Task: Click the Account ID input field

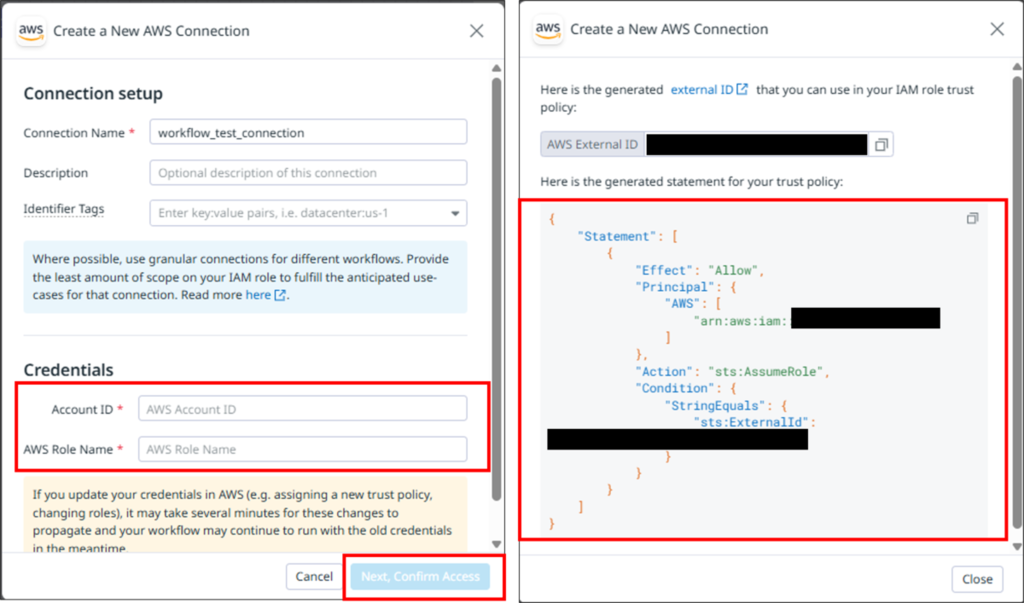Action: click(x=302, y=409)
